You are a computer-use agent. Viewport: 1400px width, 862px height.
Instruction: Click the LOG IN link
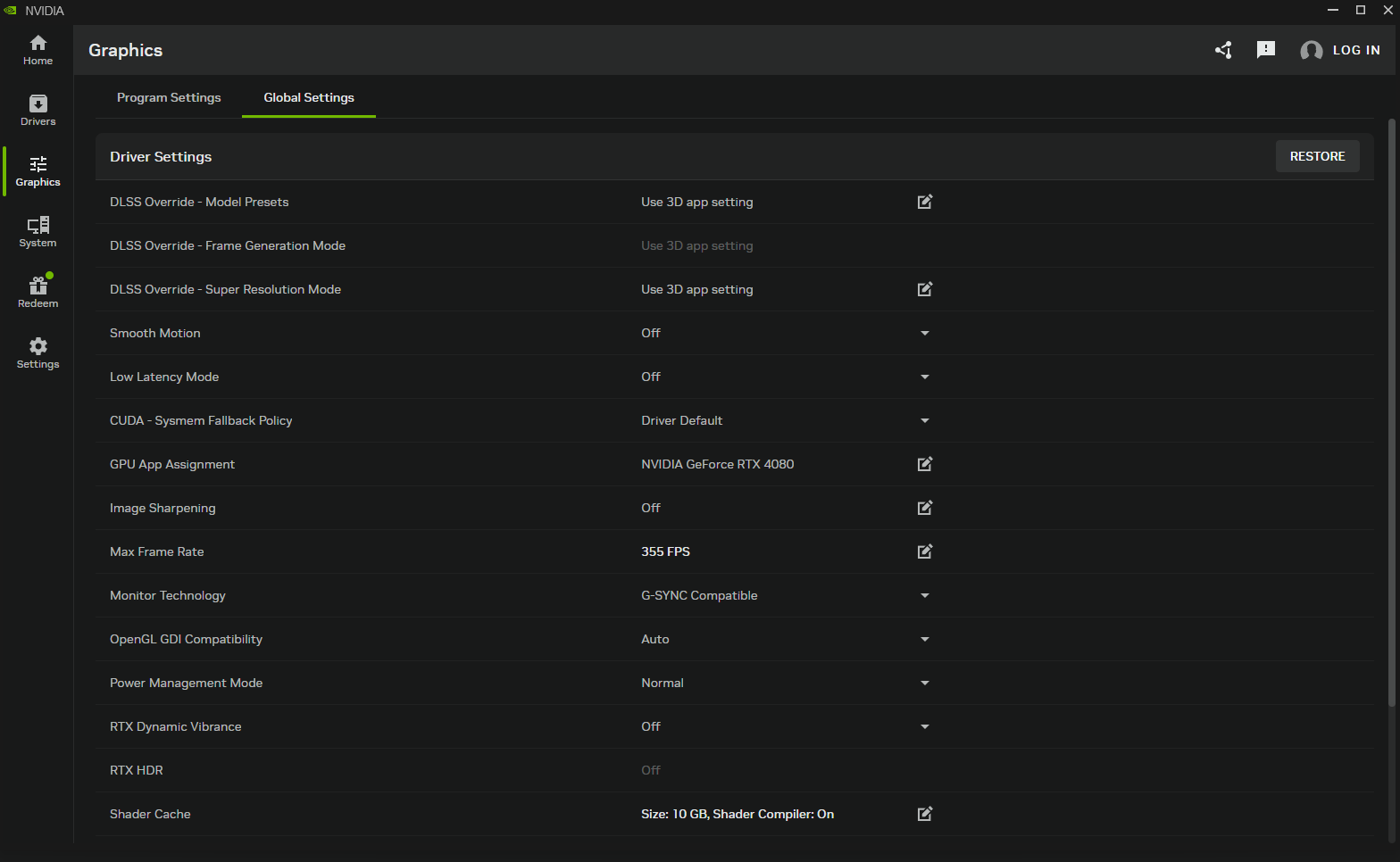[x=1356, y=50]
